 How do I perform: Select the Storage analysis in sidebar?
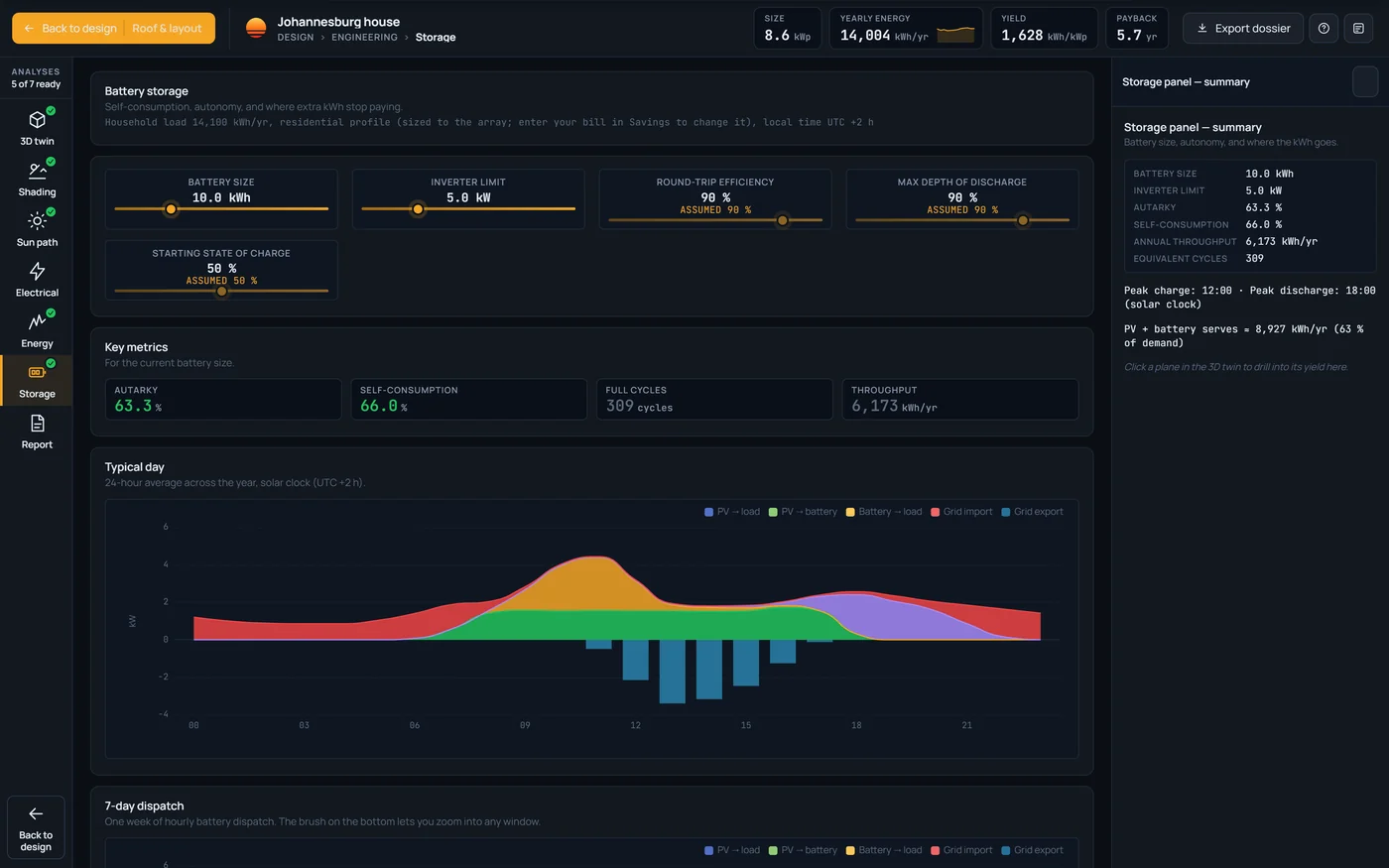click(37, 381)
